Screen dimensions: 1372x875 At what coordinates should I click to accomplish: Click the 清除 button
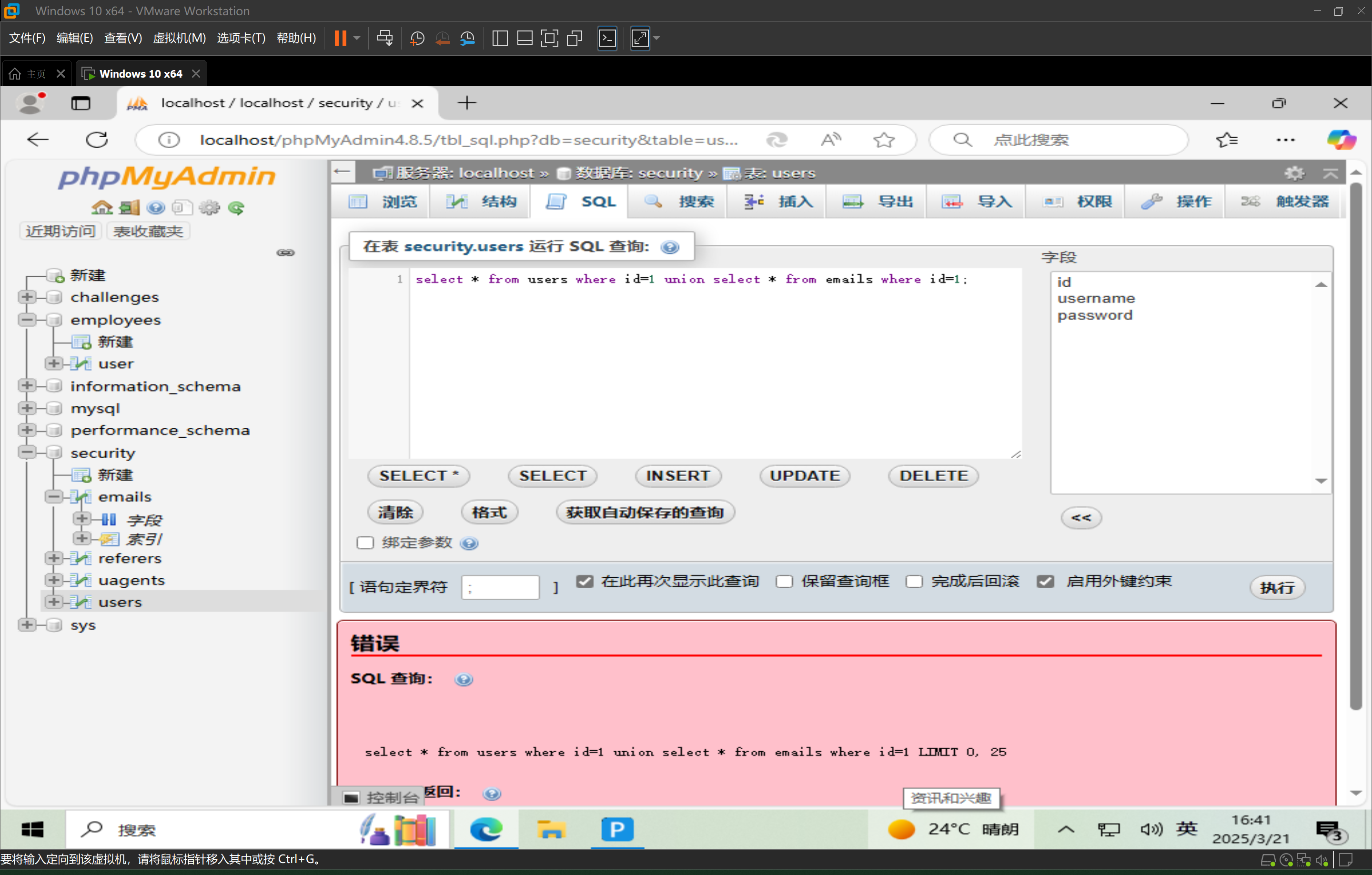coord(395,512)
